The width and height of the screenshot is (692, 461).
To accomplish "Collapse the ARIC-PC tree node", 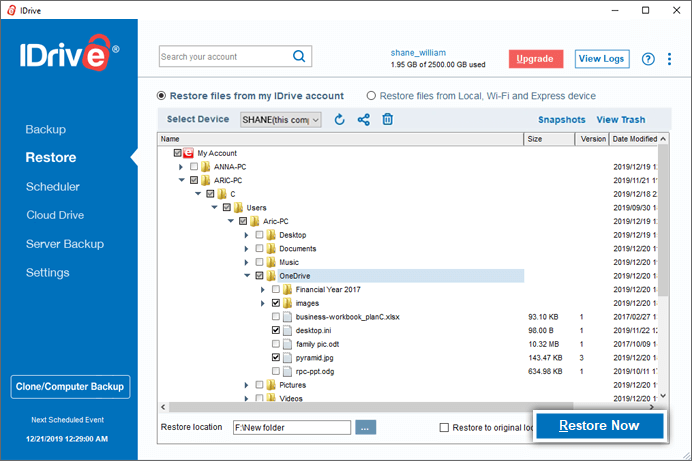I will coord(181,180).
